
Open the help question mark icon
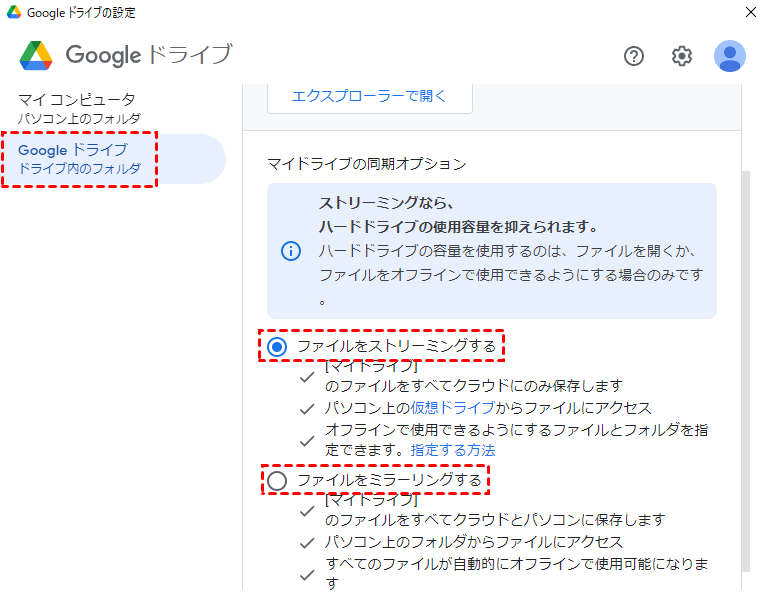coord(634,56)
